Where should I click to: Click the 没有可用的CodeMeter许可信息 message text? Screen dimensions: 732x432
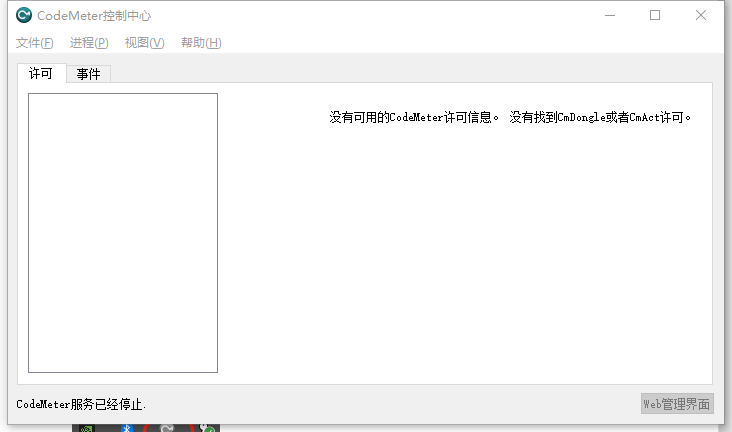(414, 117)
